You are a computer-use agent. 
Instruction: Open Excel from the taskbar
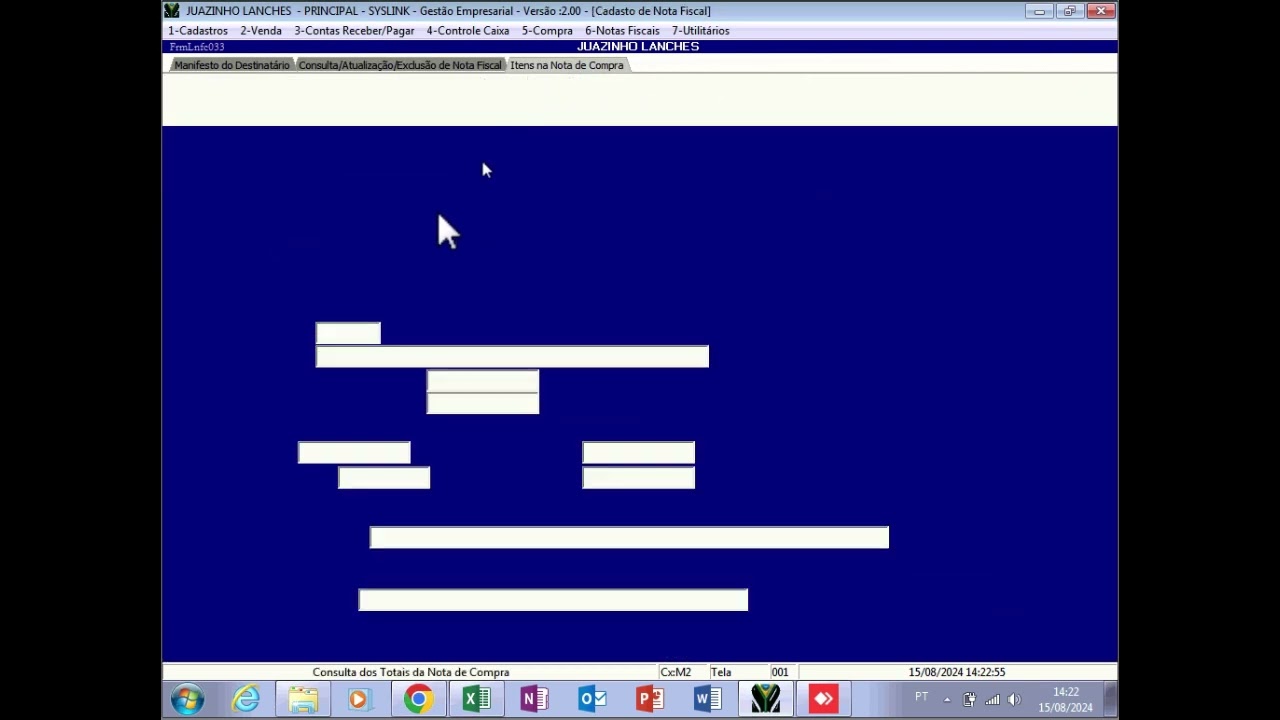(476, 699)
